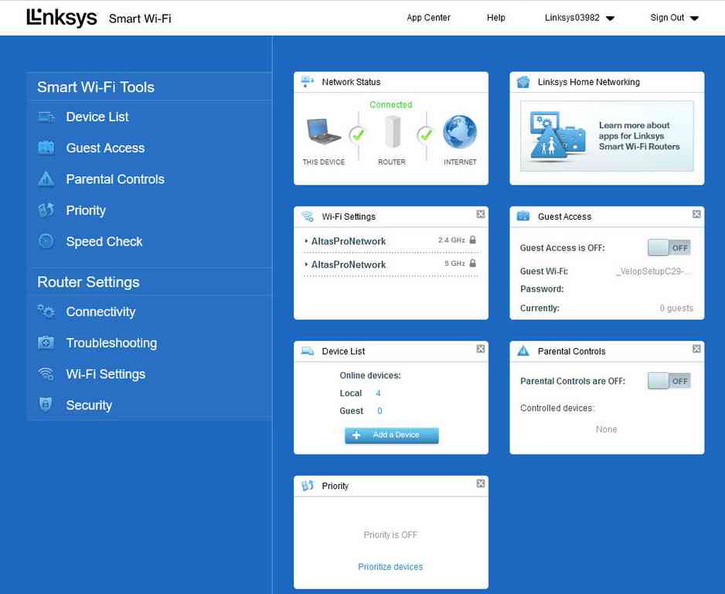
Task: Toggle the Guest Access OFF switch
Action: 669,248
